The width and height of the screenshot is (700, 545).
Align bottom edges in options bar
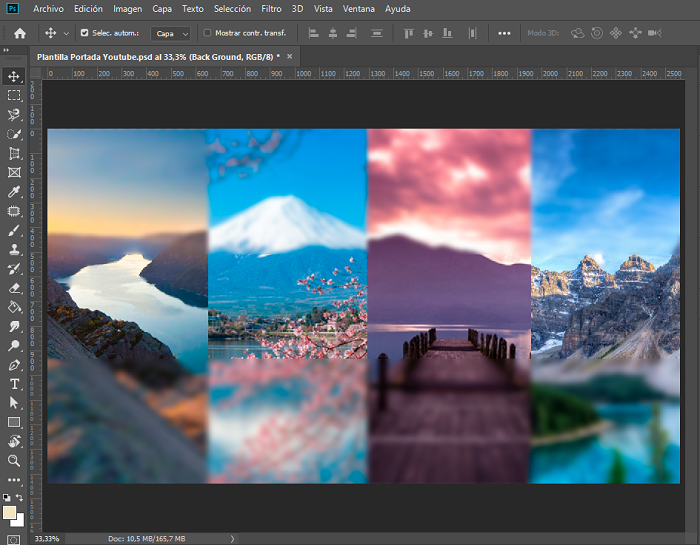[447, 33]
